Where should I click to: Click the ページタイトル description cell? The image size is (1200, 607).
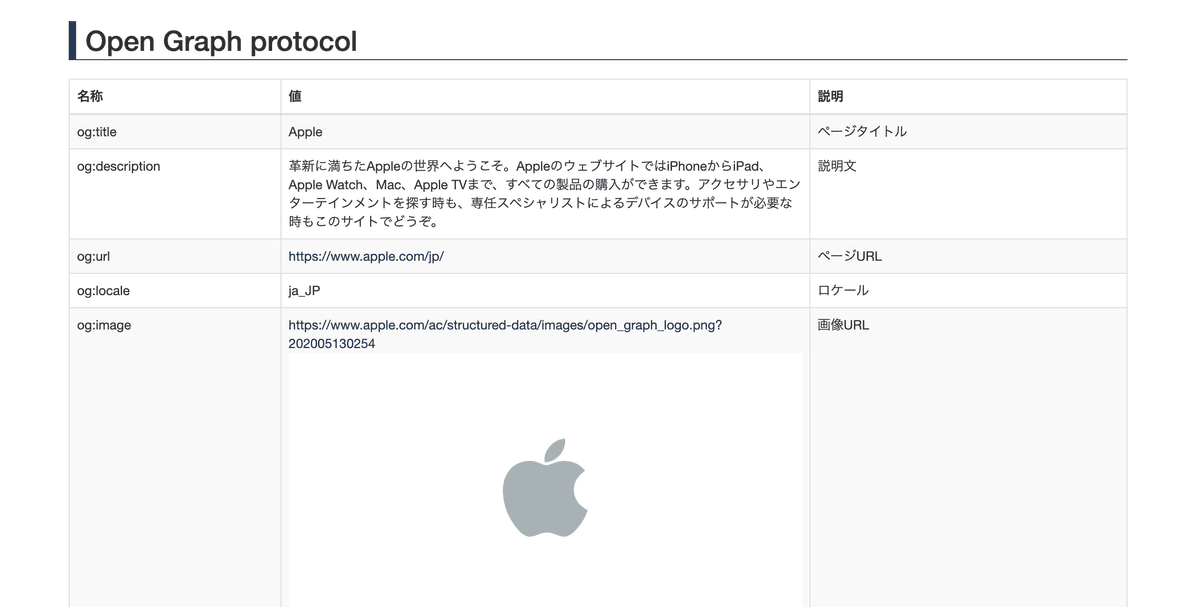click(x=862, y=132)
